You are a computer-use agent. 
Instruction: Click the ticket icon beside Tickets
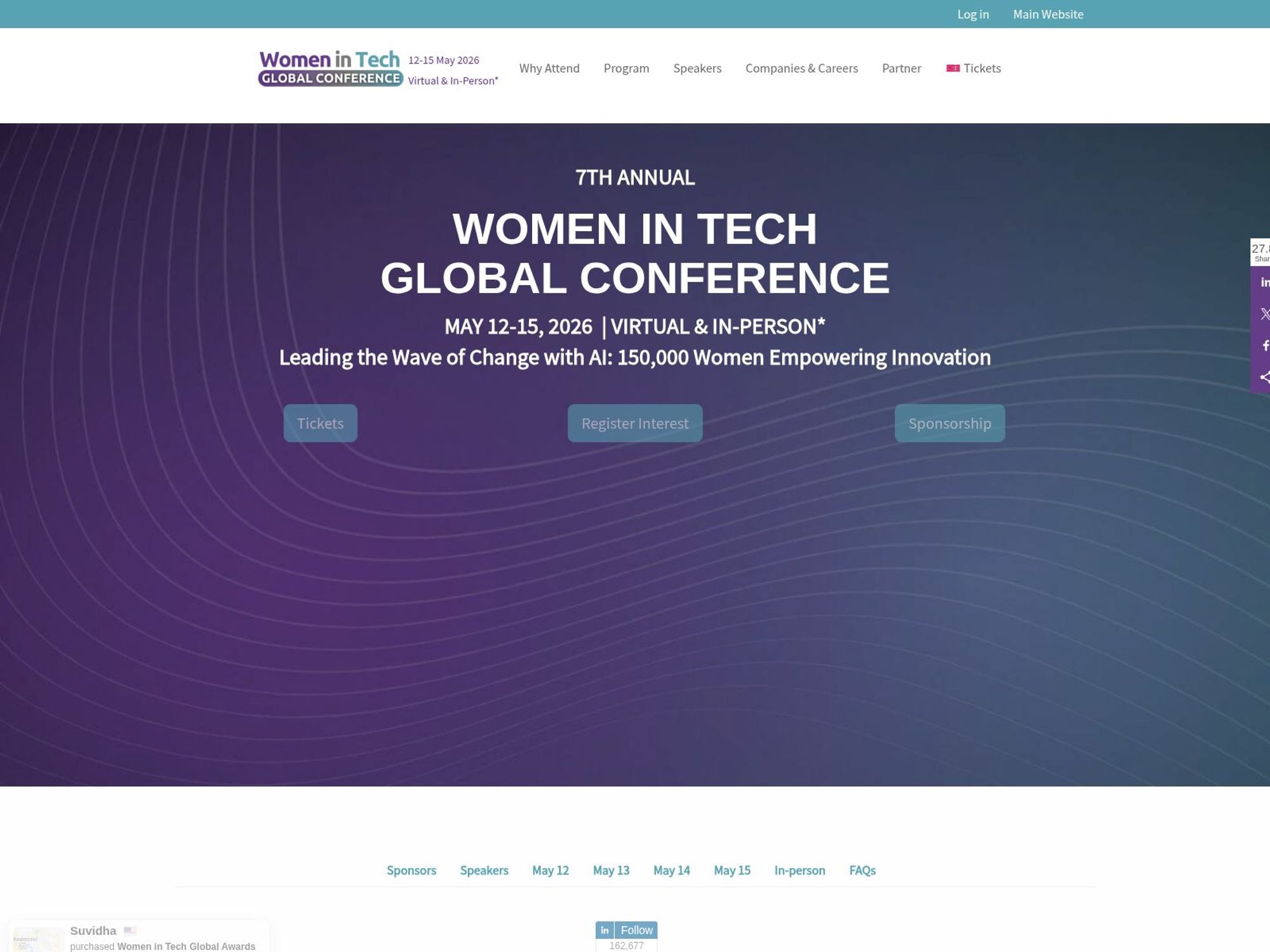[952, 68]
